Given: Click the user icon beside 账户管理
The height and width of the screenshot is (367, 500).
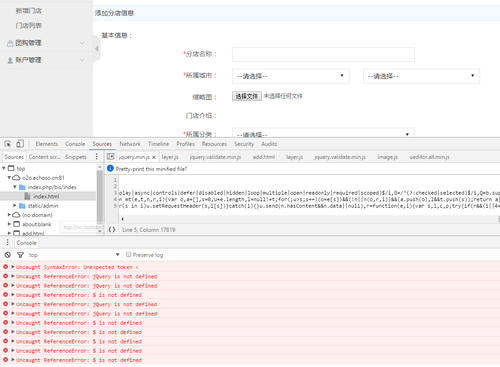Looking at the screenshot, I should click(10, 60).
